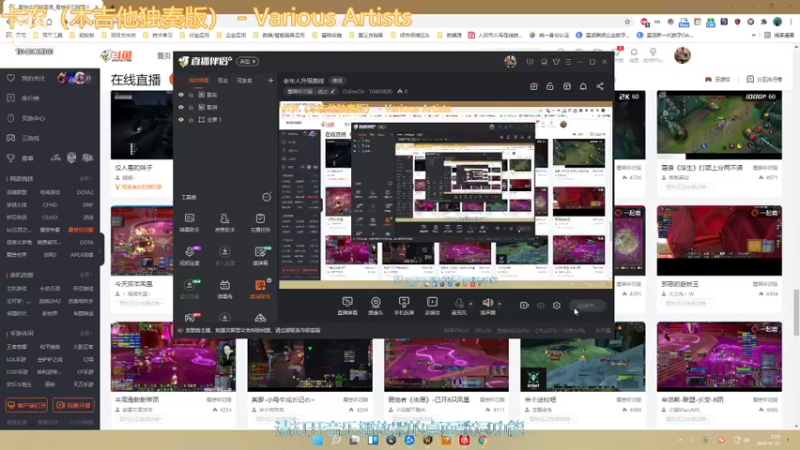Click the 修改 button next to room title

point(337,81)
